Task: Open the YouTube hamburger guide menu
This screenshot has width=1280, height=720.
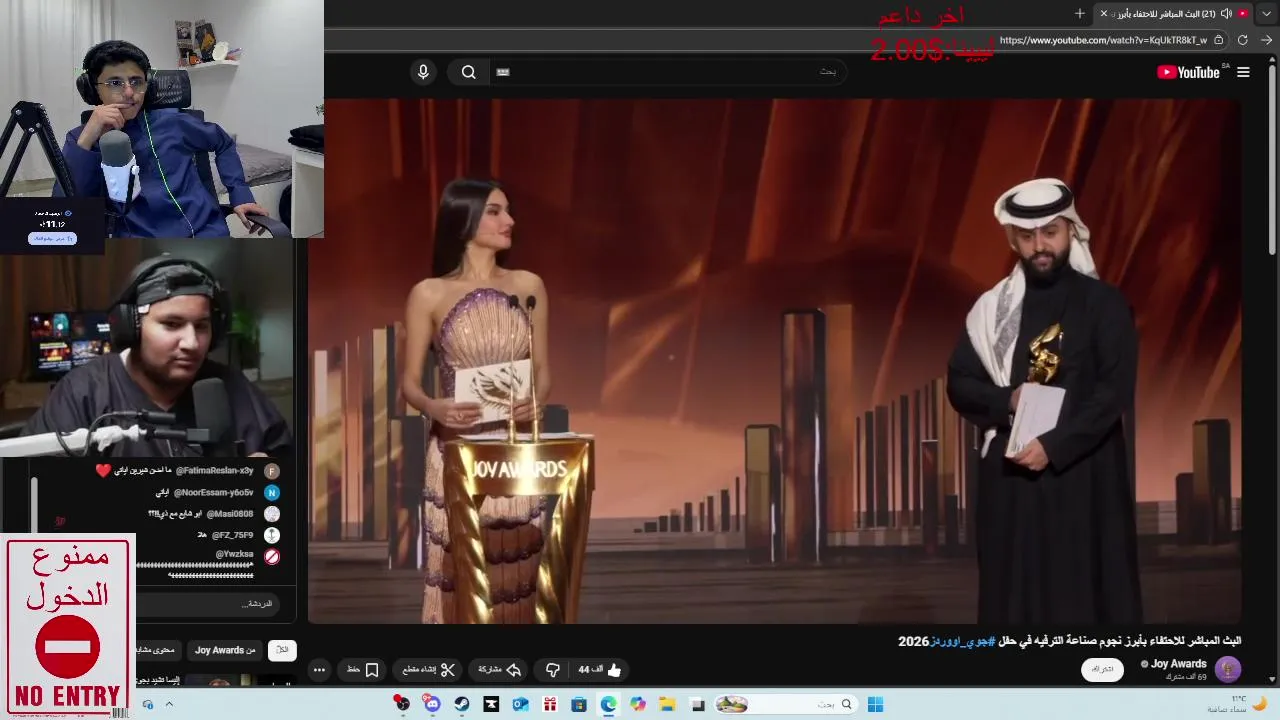Action: (1243, 72)
